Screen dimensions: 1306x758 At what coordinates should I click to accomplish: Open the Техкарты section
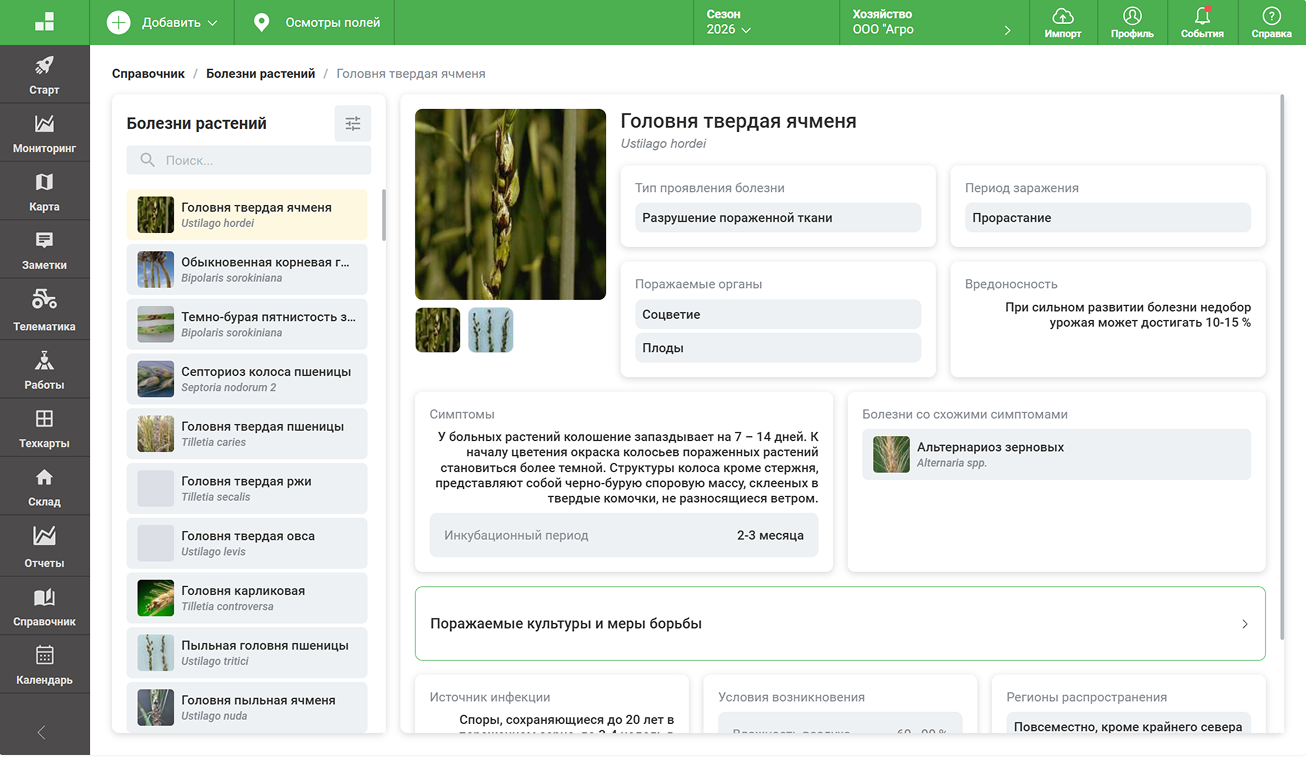(x=44, y=427)
